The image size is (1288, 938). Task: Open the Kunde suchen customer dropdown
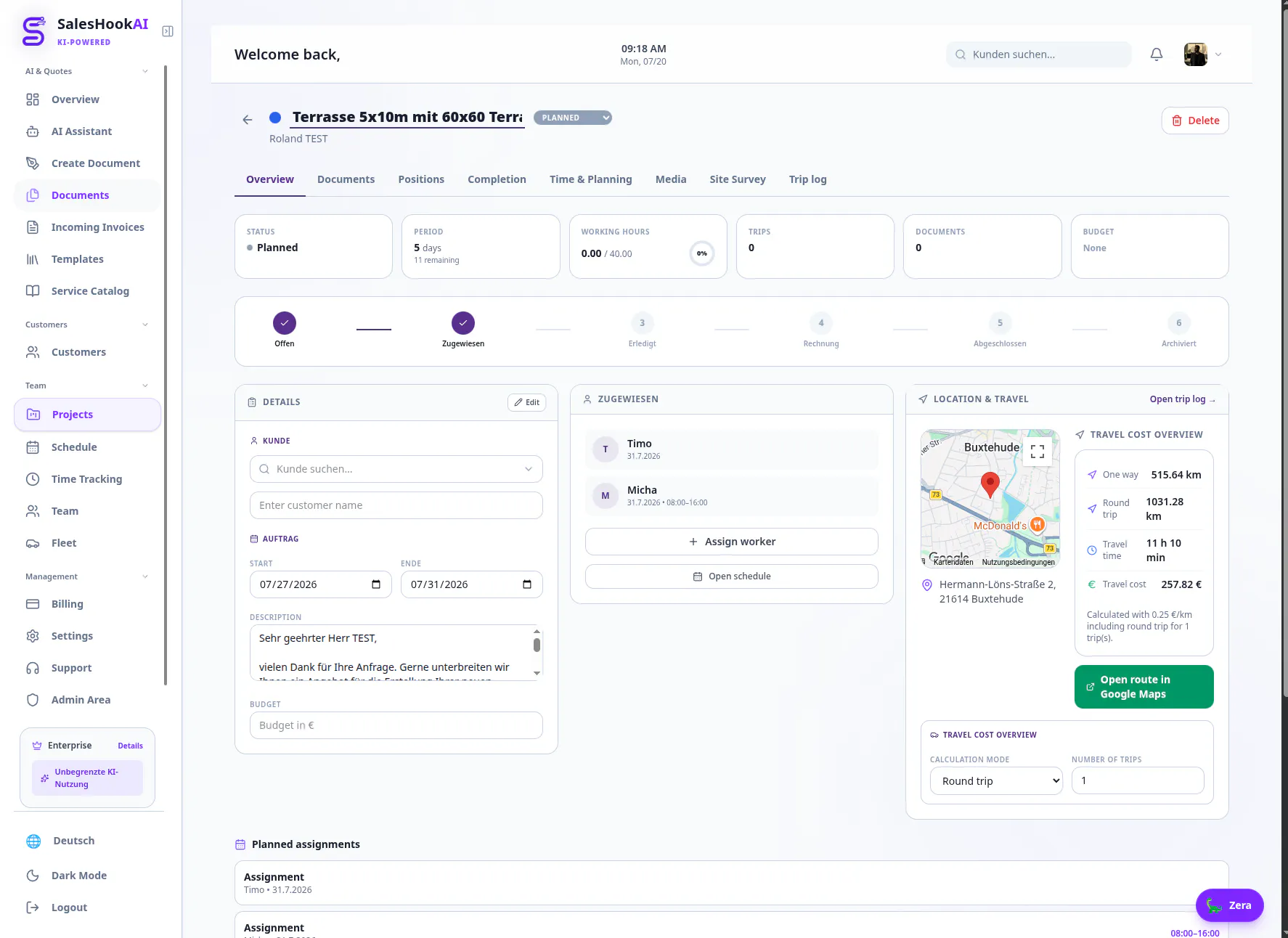point(396,469)
